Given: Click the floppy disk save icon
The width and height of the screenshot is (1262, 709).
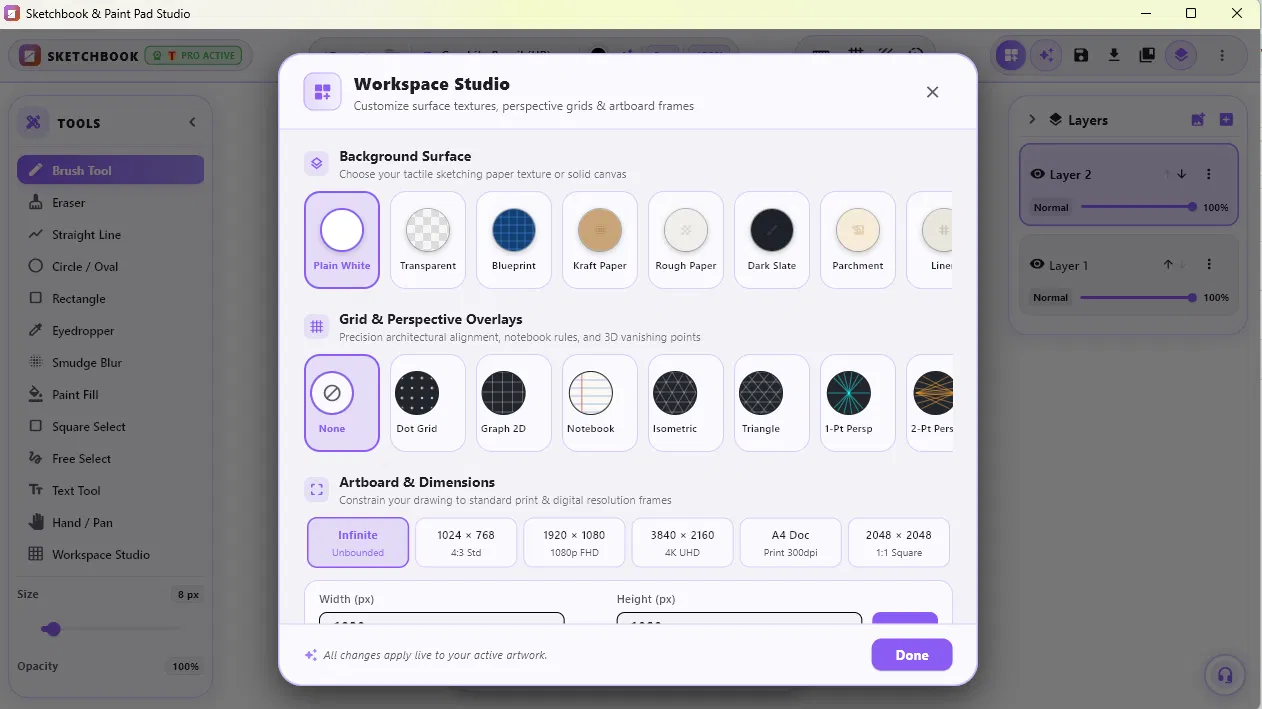Looking at the screenshot, I should [1081, 55].
